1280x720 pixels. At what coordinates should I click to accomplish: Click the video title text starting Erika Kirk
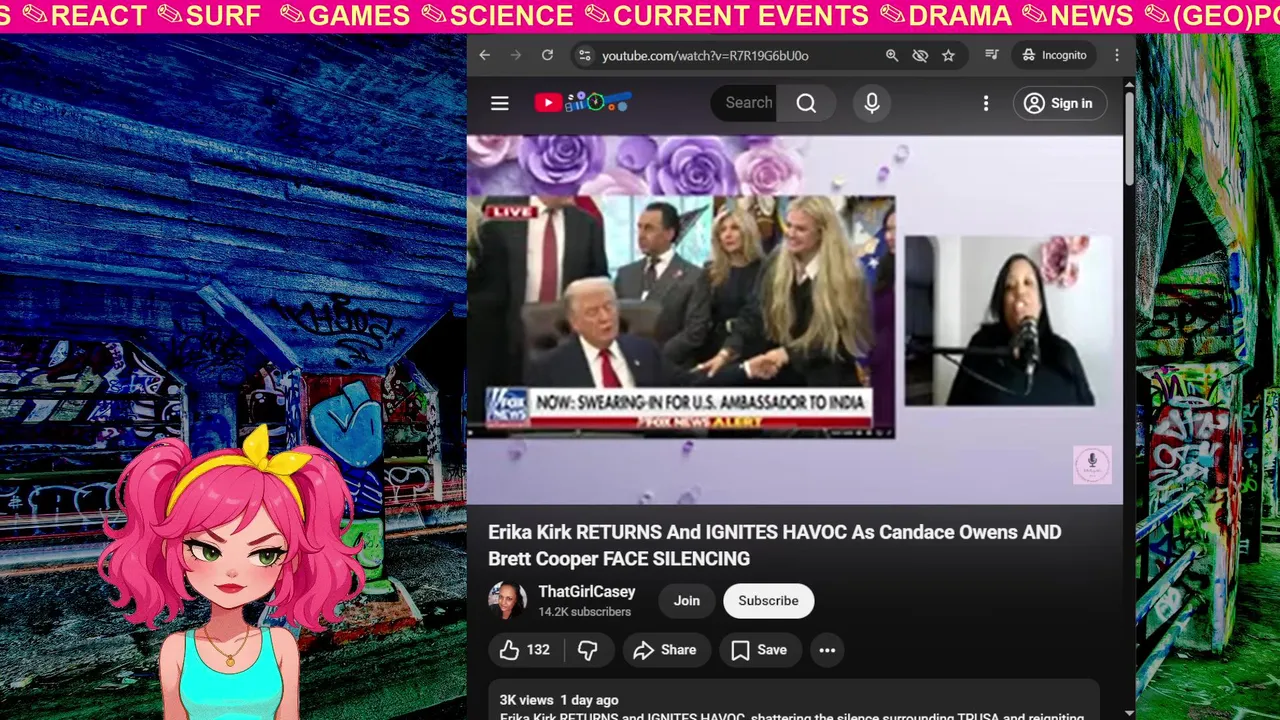tap(775, 545)
